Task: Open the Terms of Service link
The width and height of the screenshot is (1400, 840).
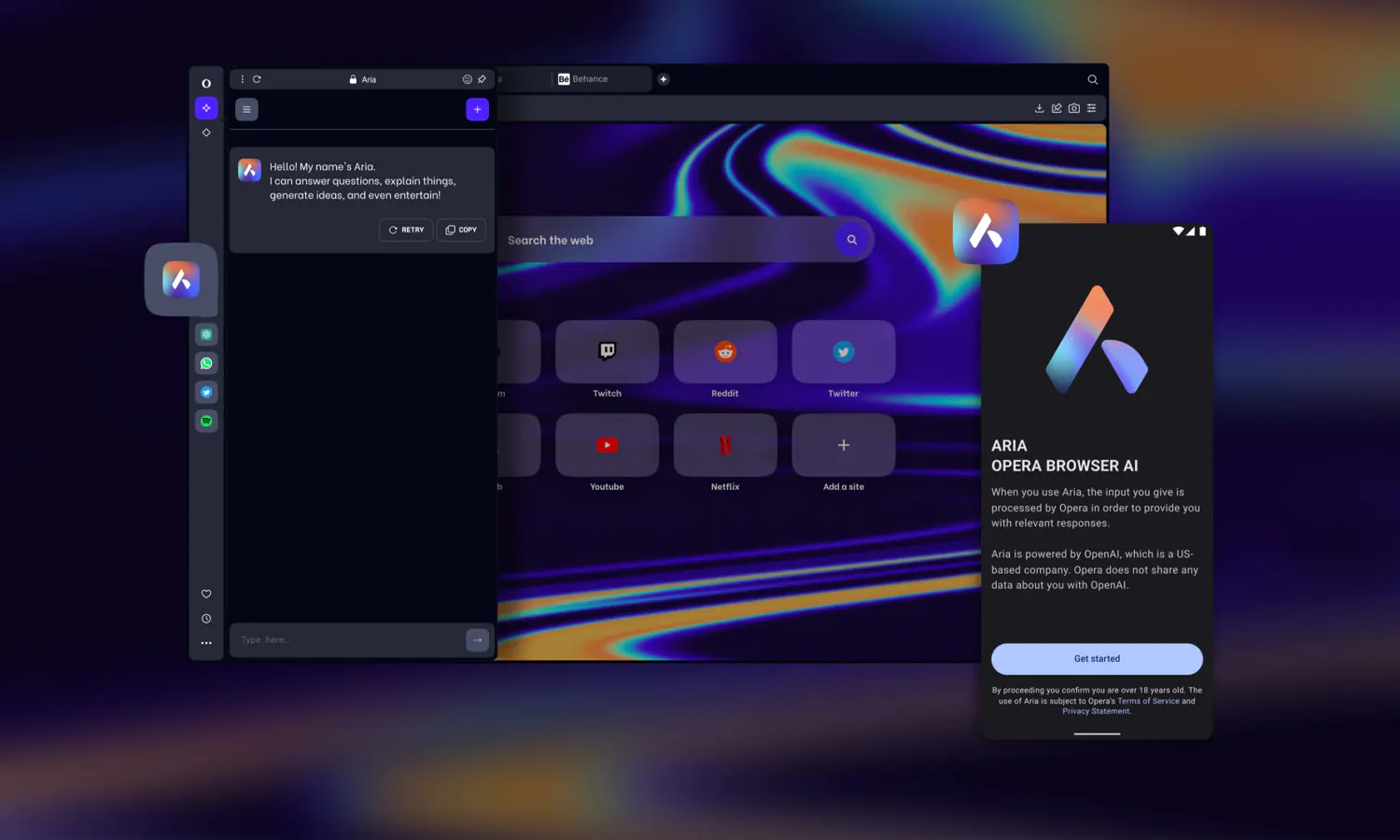Action: (x=1148, y=701)
